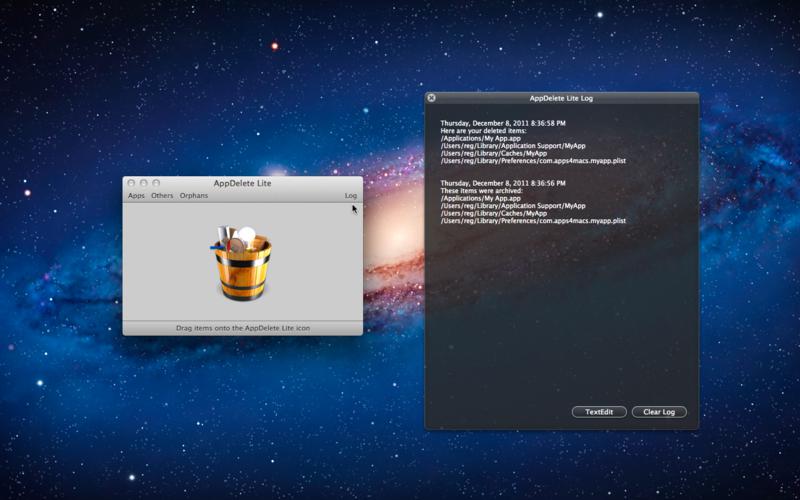
Task: Click the plist path under deleted items
Action: click(533, 161)
